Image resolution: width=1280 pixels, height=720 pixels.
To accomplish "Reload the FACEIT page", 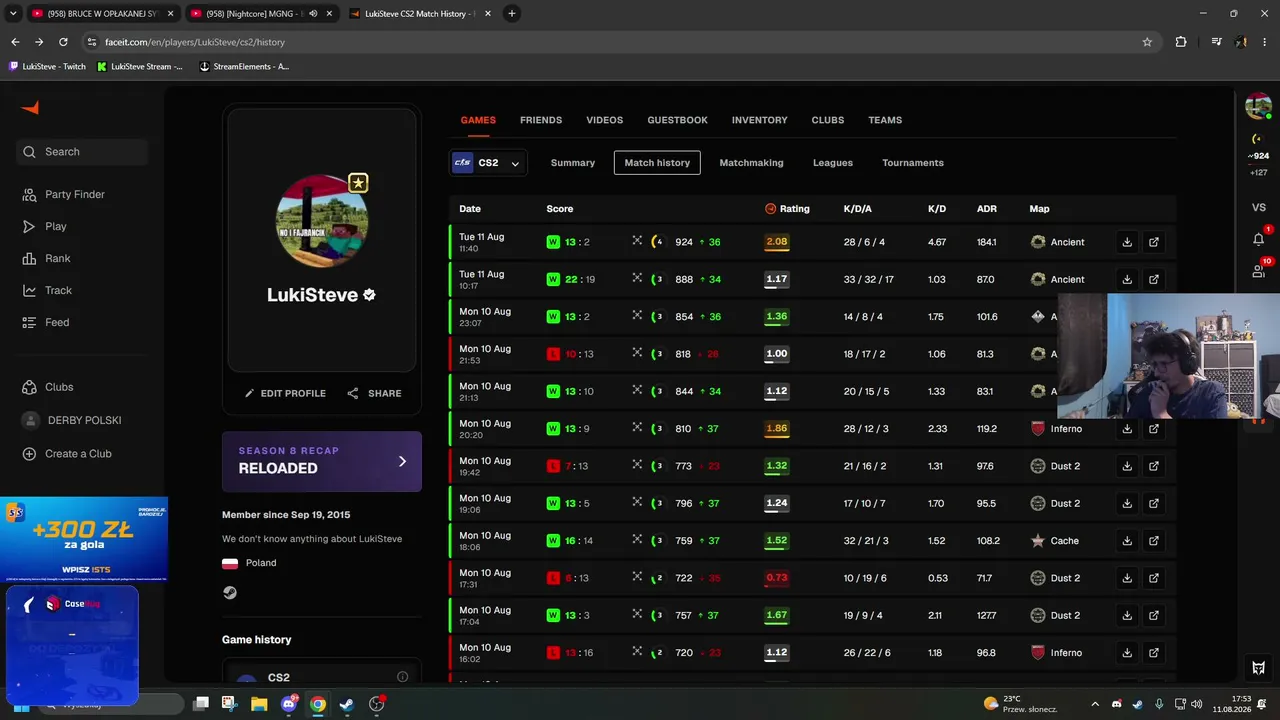I will click(x=63, y=42).
